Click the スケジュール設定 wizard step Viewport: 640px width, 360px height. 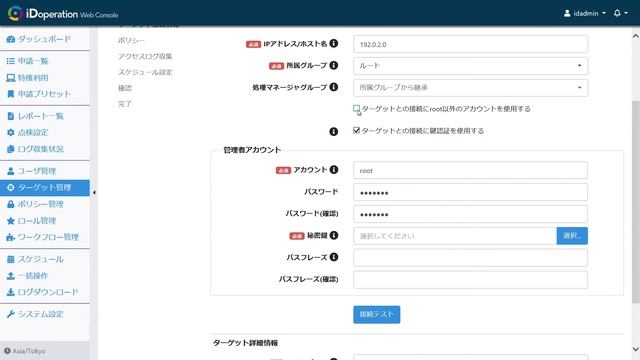145,72
